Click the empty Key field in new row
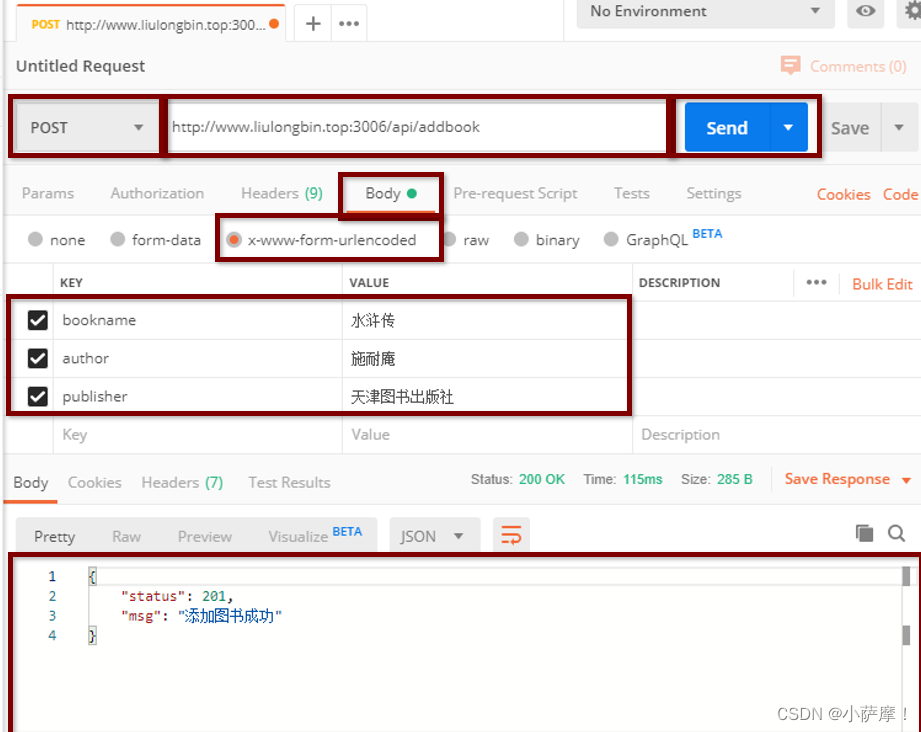The width and height of the screenshot is (921, 732). coord(197,435)
